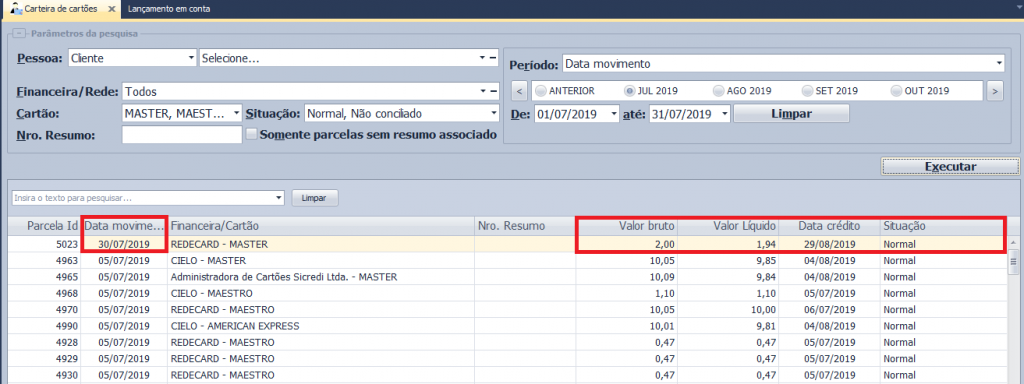Select row with Parcela Id 5023
The image size is (1024, 384).
tap(507, 244)
